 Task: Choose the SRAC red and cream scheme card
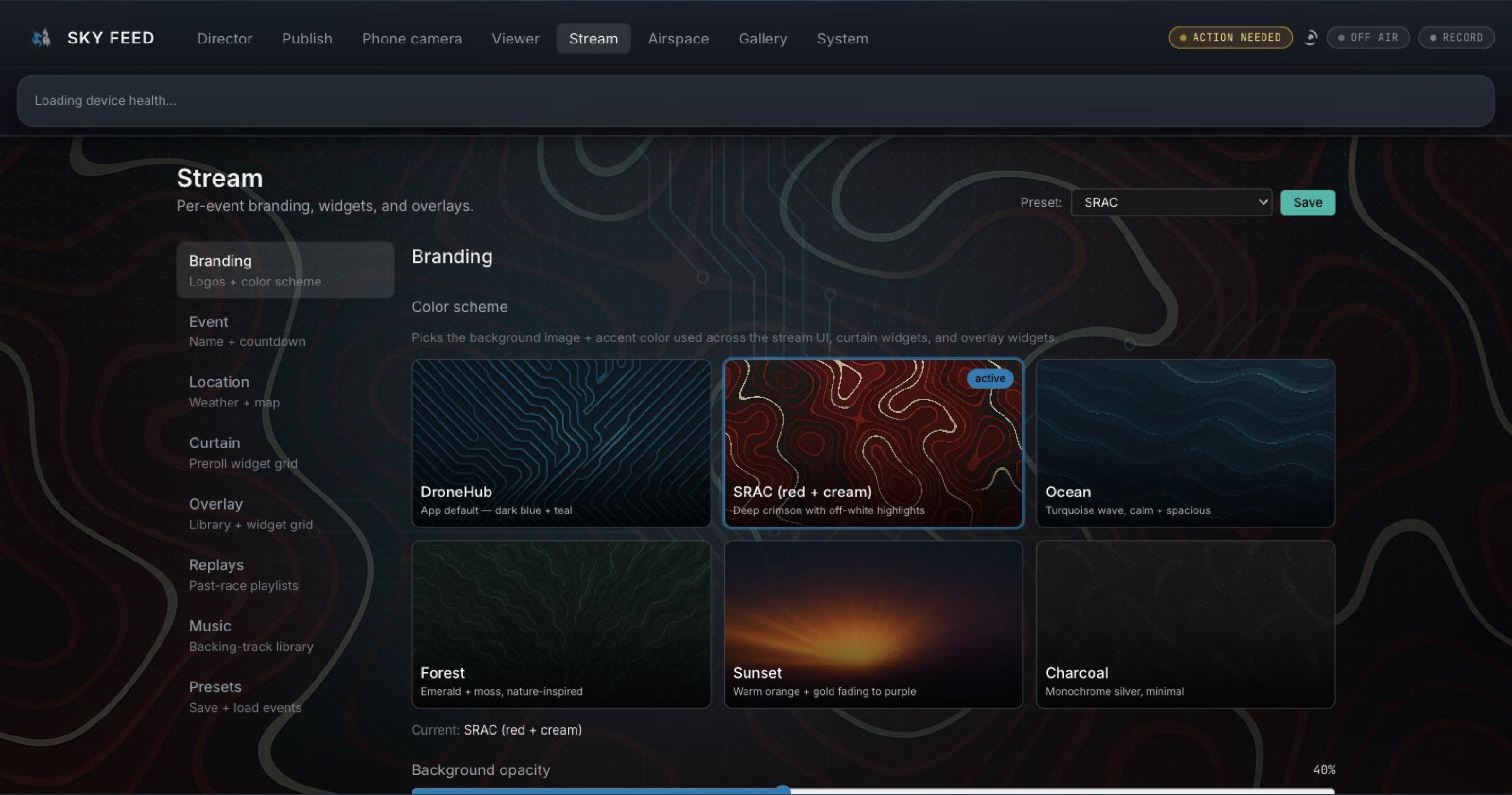873,443
